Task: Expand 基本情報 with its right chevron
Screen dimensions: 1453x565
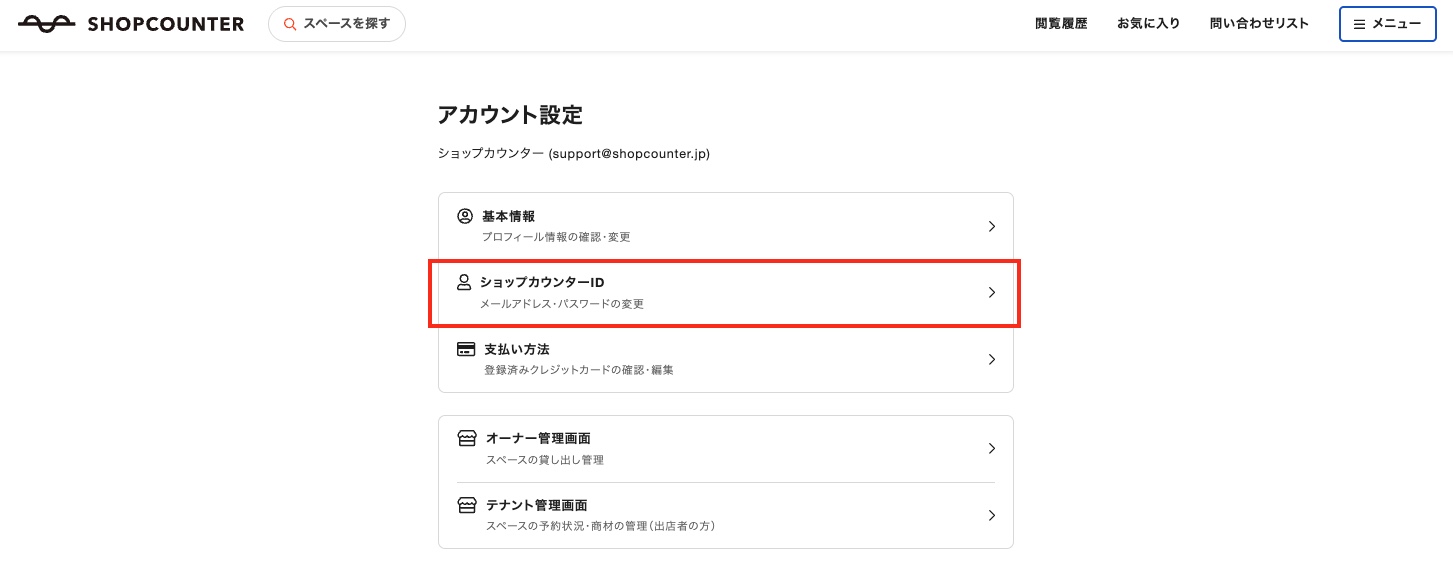Action: tap(991, 226)
